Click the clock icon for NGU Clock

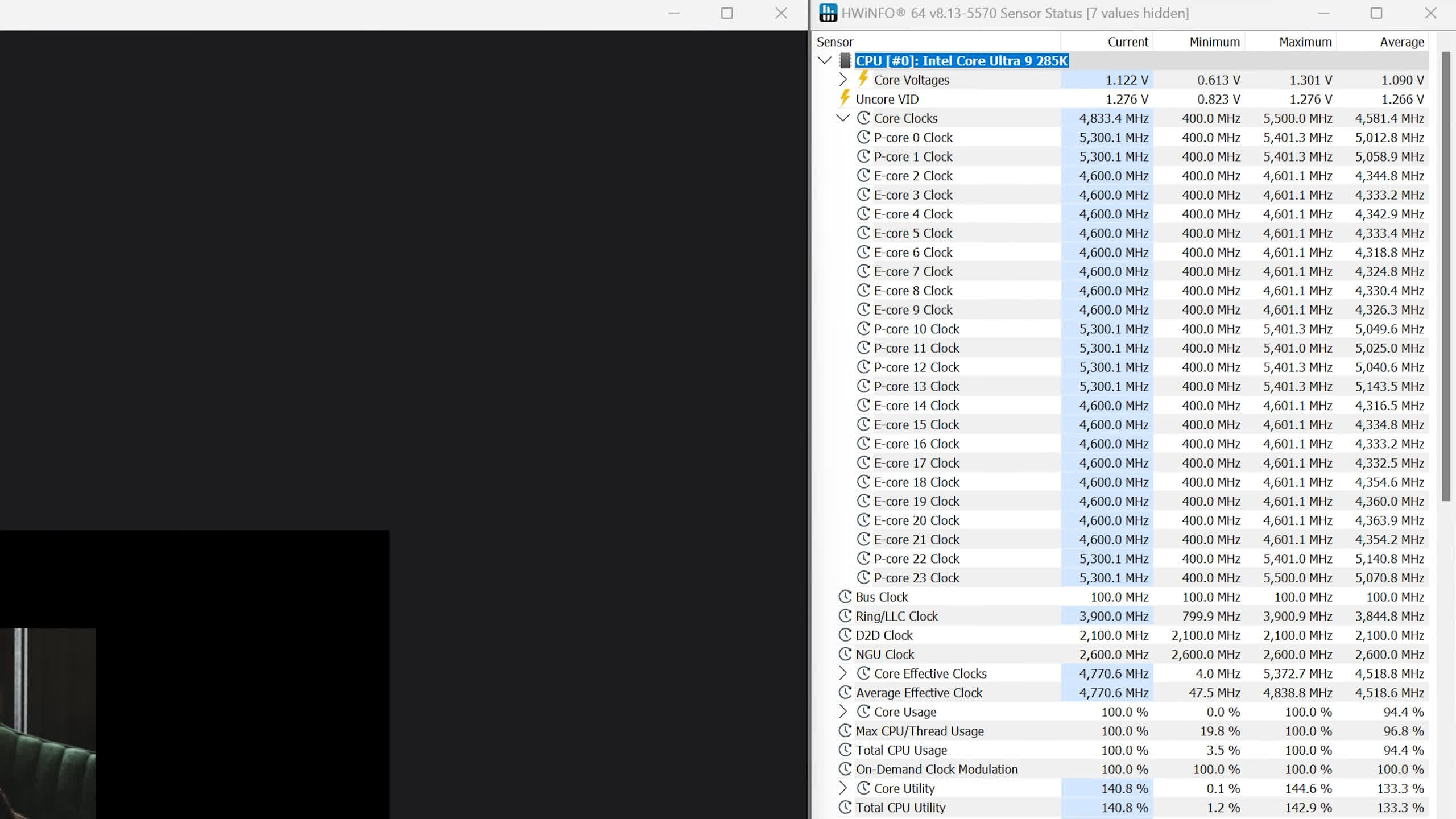point(845,654)
